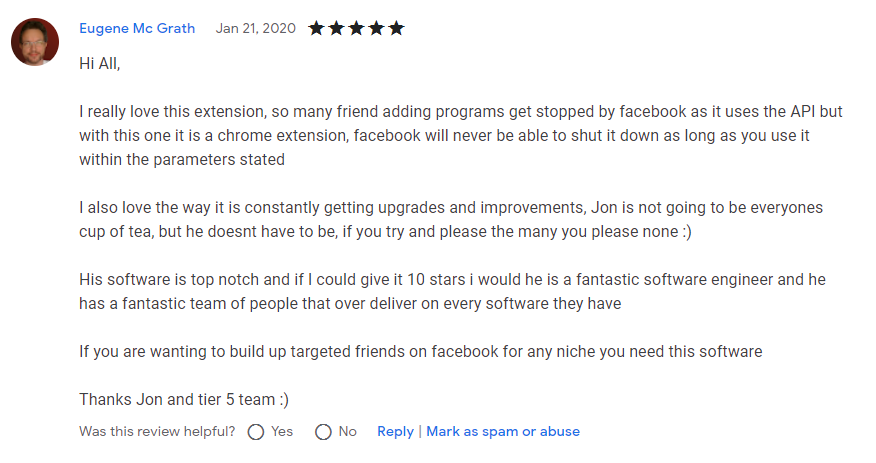
Task: Click the sentence about building targeted friends
Action: coord(420,352)
